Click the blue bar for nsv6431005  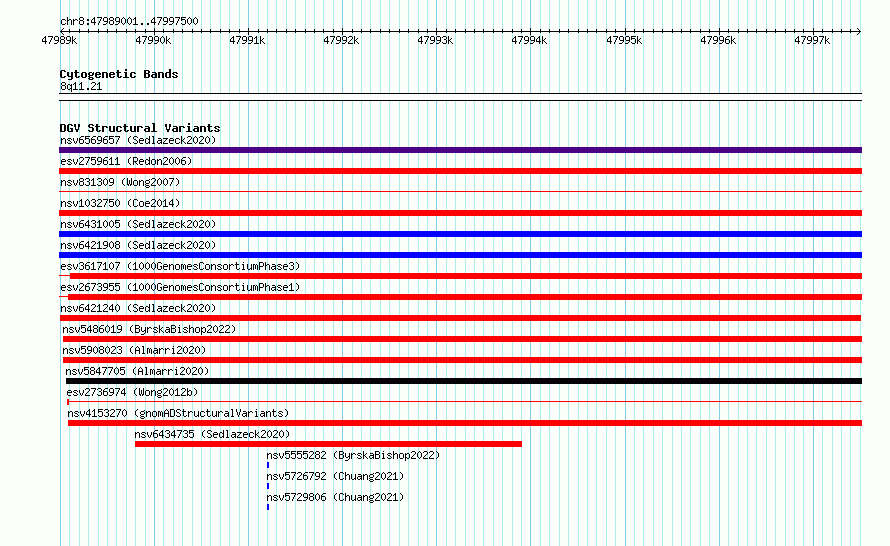pos(460,234)
